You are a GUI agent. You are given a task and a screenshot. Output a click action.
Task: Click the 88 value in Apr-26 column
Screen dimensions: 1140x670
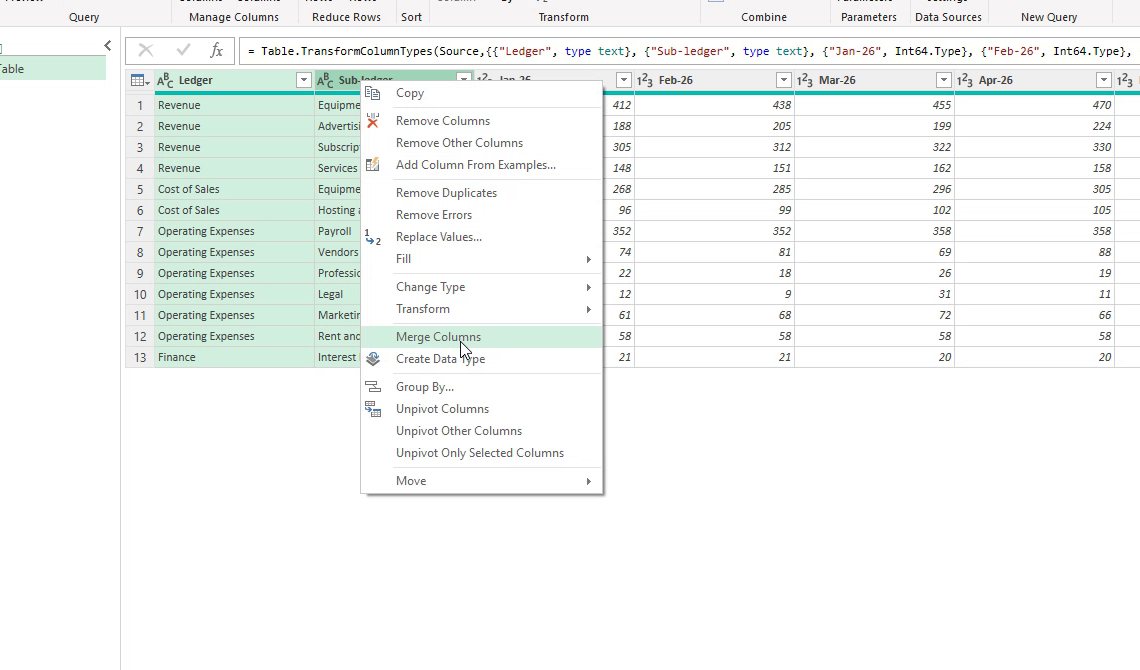[x=1034, y=252]
